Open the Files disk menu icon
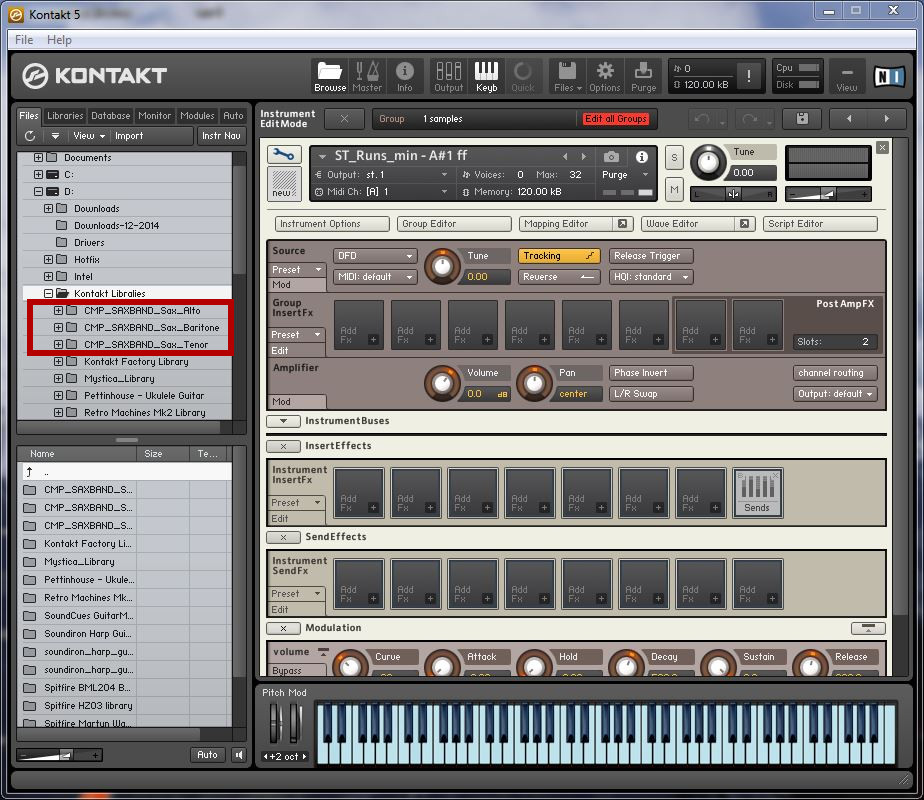Screen dimensions: 924x800 [x=567, y=77]
